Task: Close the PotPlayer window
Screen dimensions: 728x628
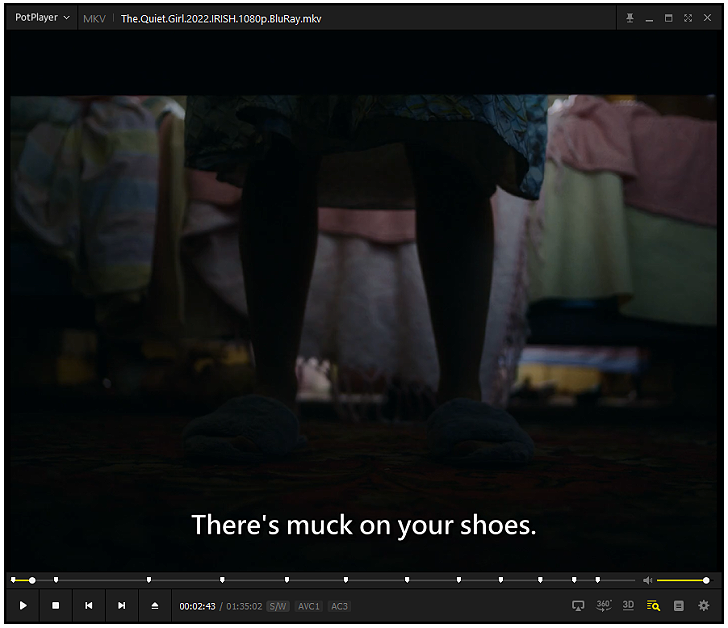Action: [x=707, y=18]
